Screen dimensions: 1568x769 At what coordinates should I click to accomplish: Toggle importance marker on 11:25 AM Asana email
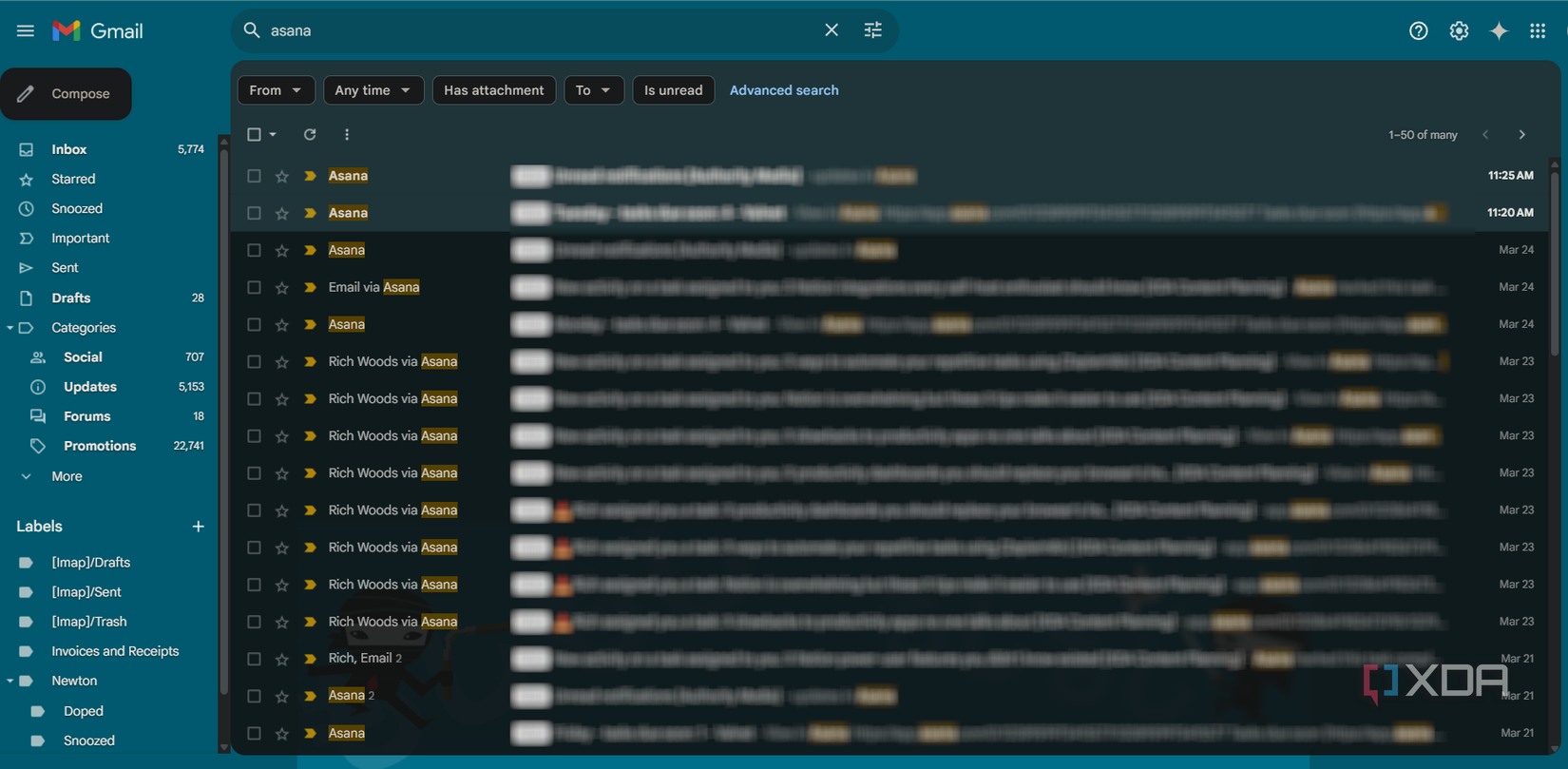pyautogui.click(x=310, y=176)
